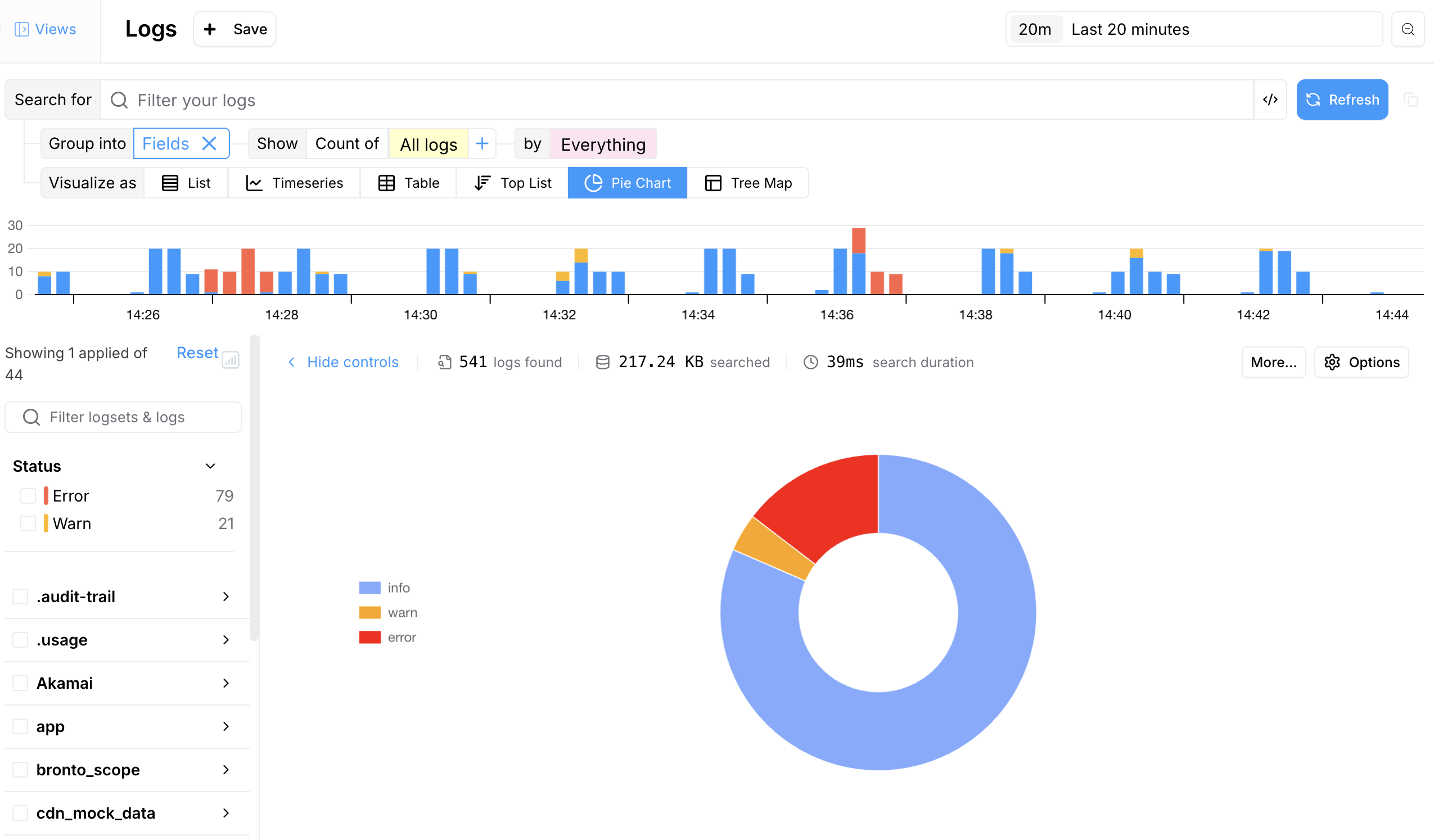Enable the Warn status filter
1434x840 pixels.
coord(28,523)
